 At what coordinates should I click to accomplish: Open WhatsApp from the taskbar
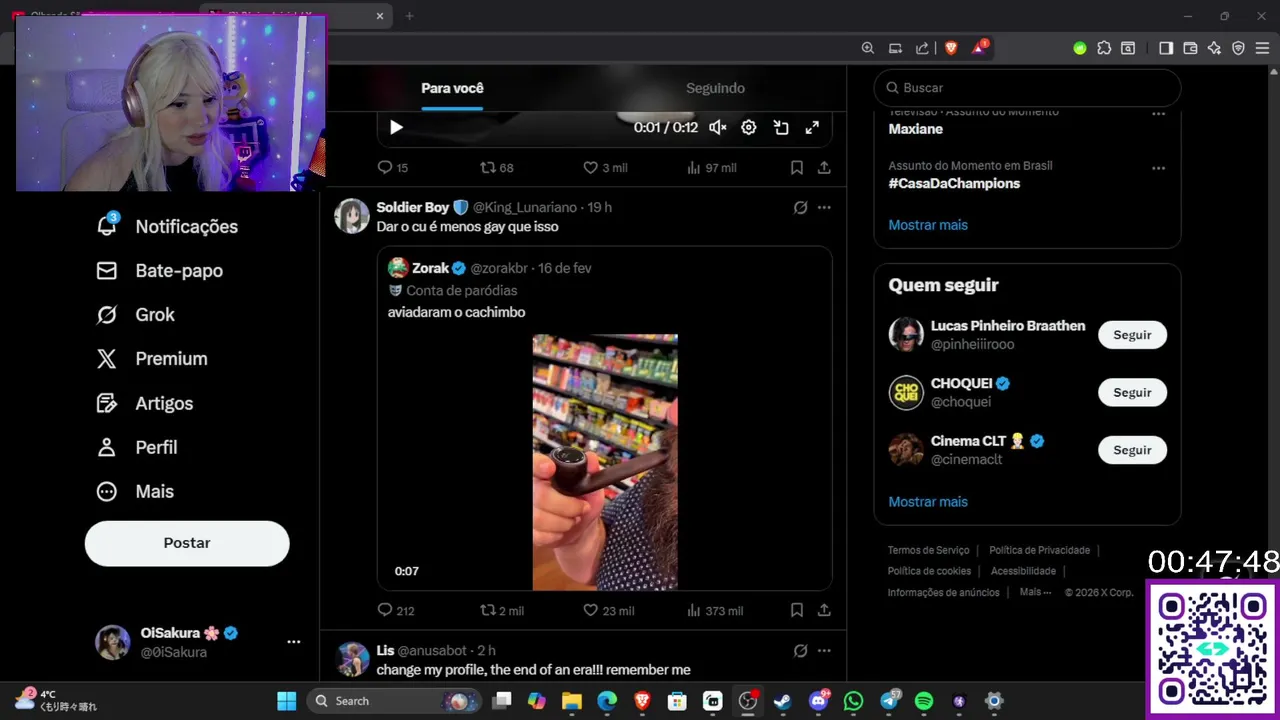point(853,701)
